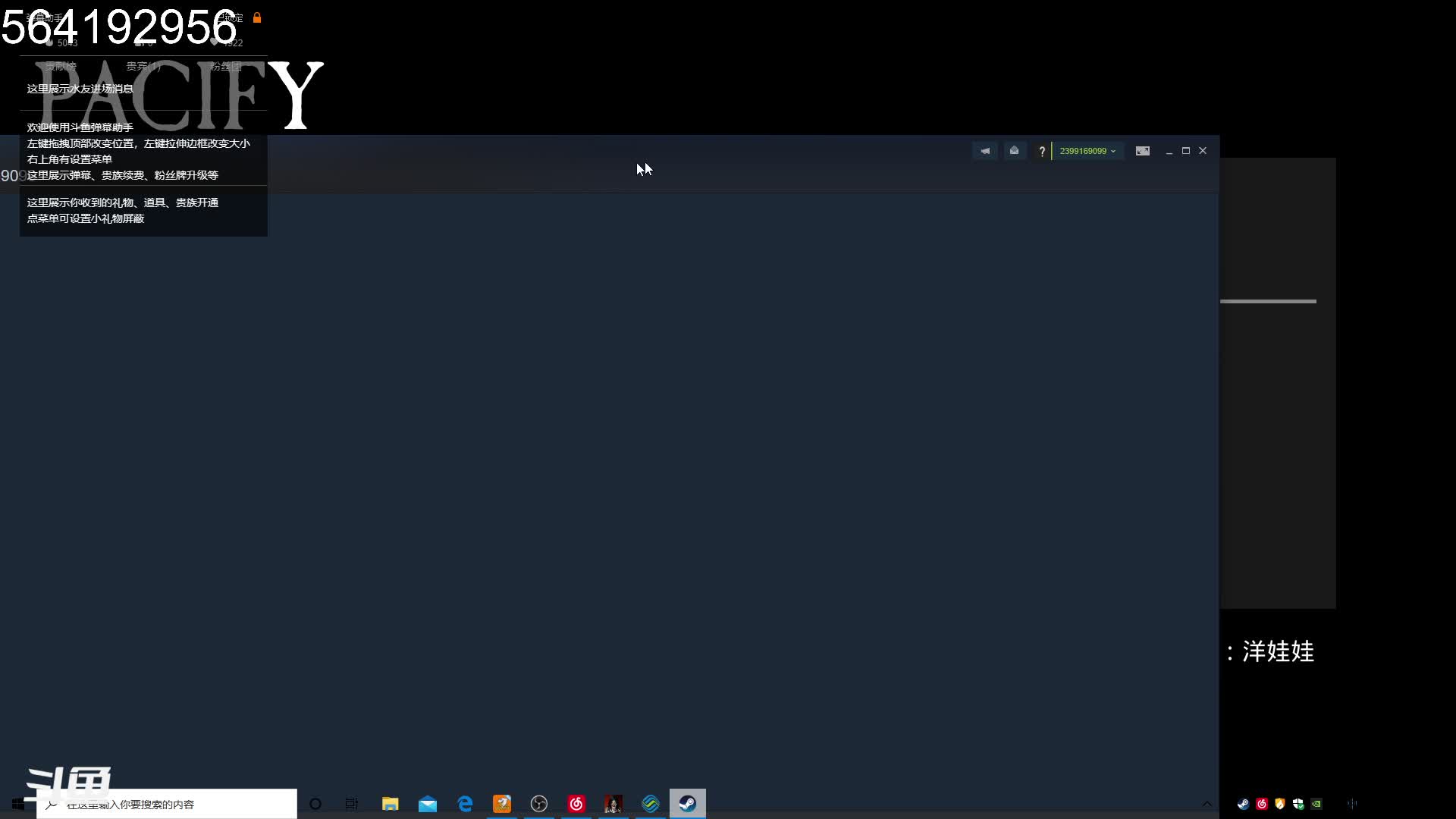Expand the 2399169099 account dropdown
This screenshot has height=819, width=1456.
(1087, 151)
